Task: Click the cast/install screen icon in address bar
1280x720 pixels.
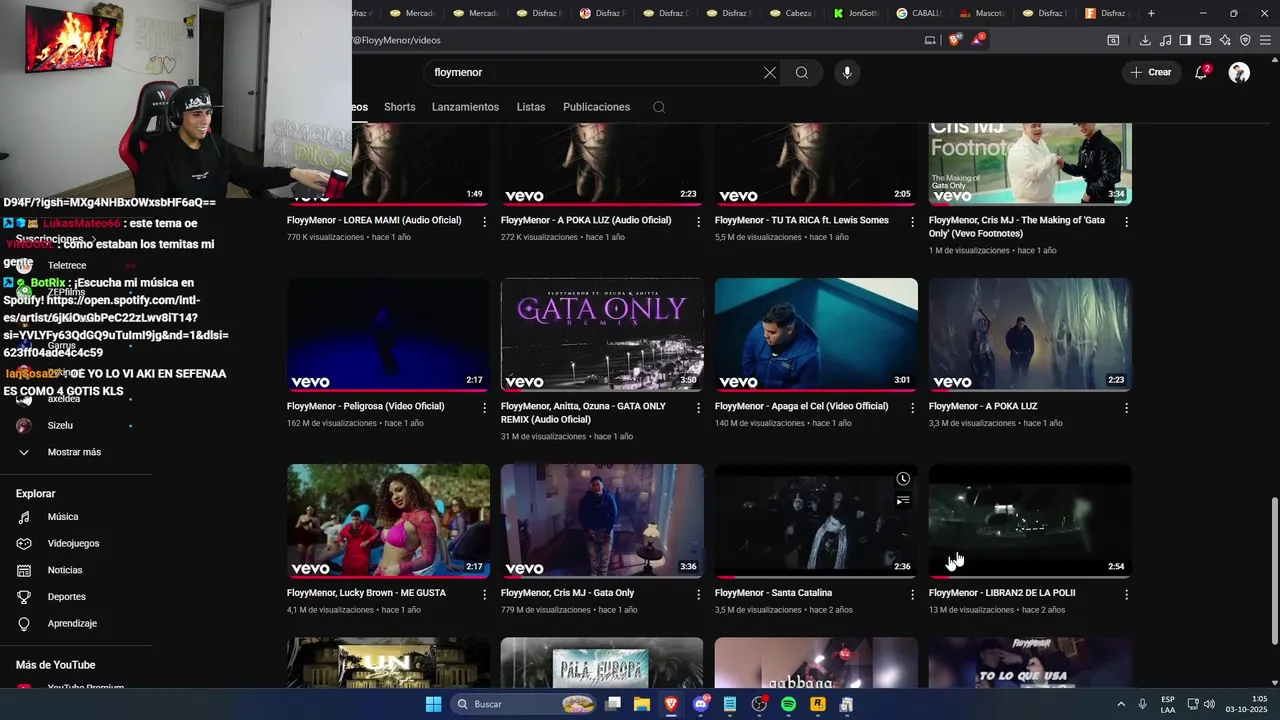Action: (930, 40)
